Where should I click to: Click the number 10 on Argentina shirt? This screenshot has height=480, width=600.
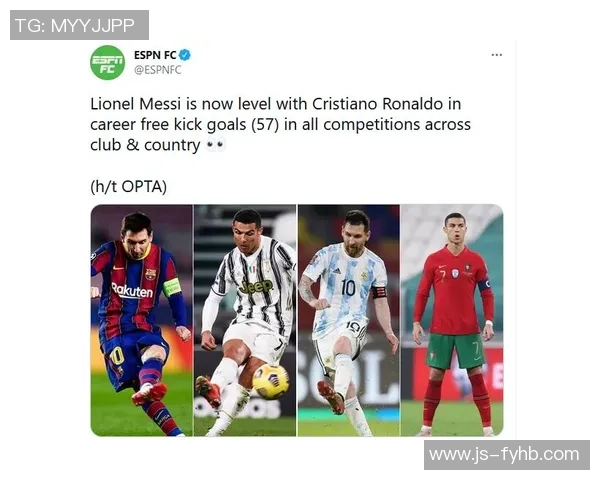click(x=348, y=287)
